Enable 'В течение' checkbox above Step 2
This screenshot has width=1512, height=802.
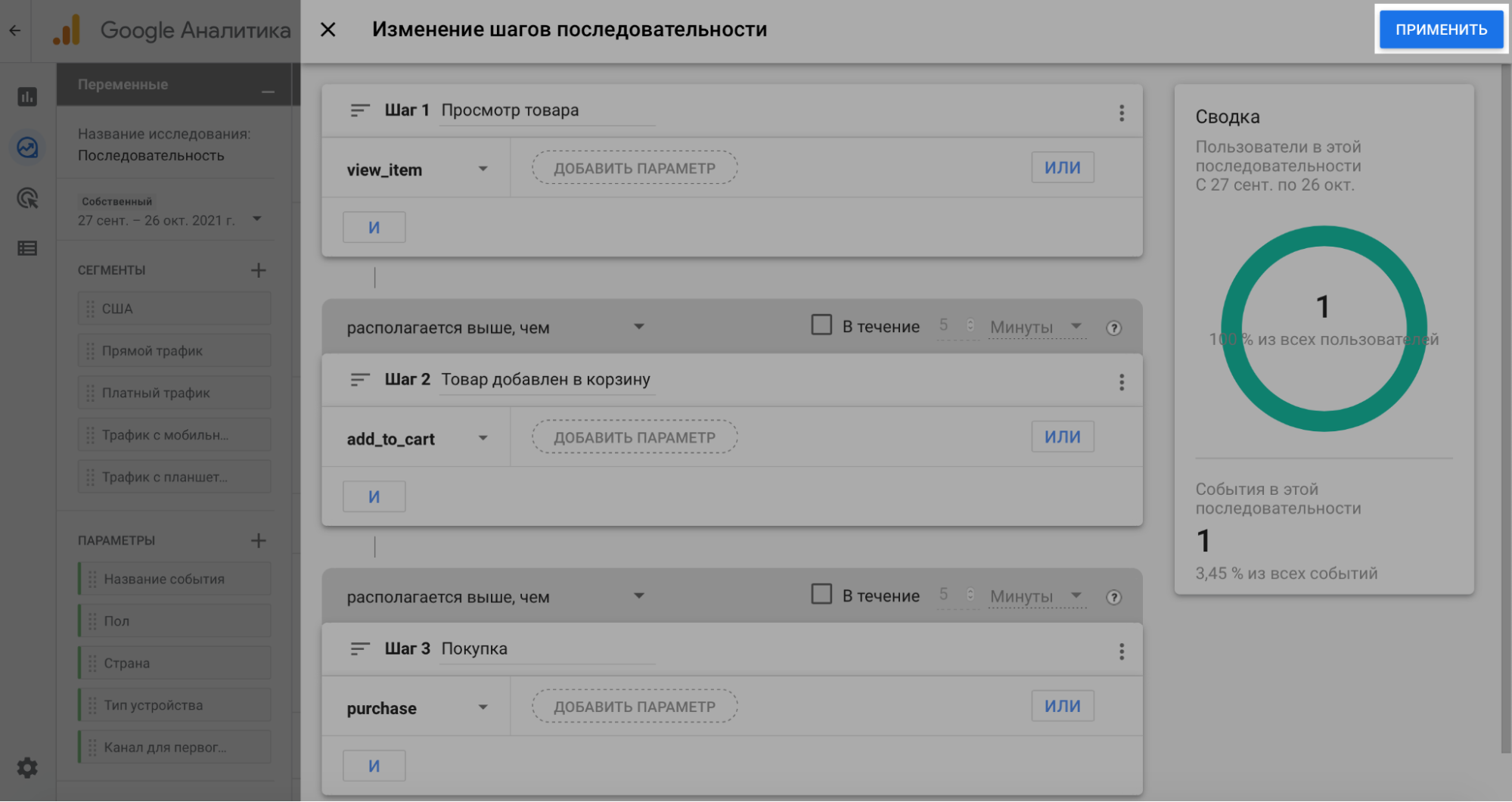[821, 325]
